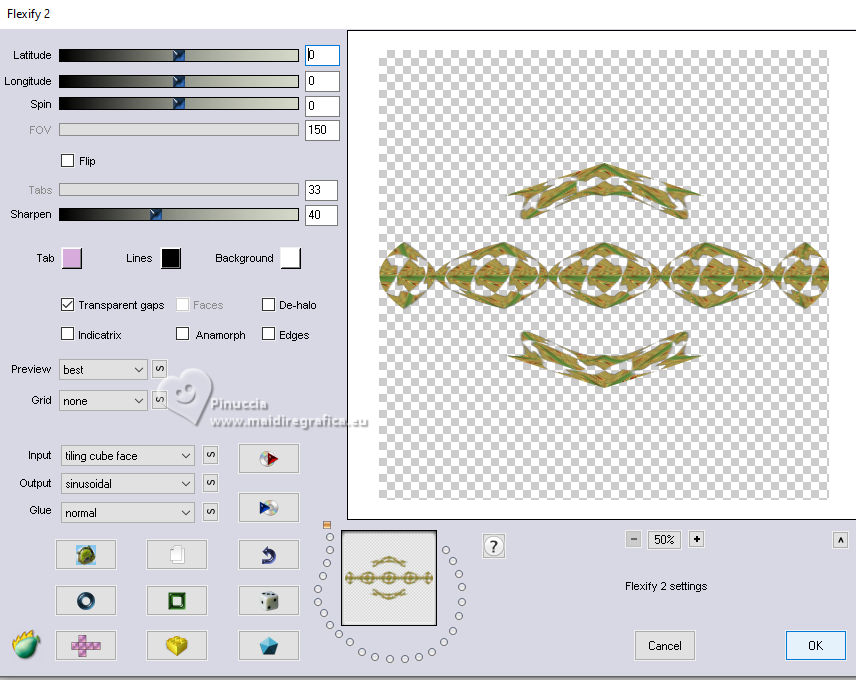Click the S button beside Grid
This screenshot has height=680, width=856.
coord(159,399)
